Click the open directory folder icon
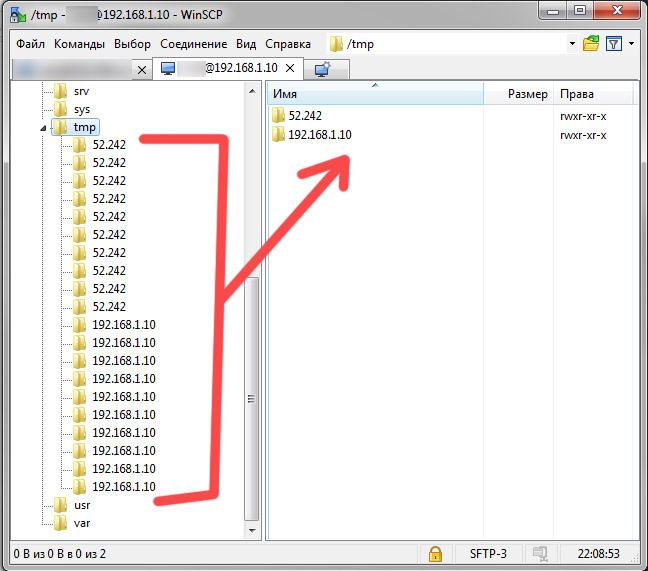Screen dimensions: 648x571 click(591, 44)
